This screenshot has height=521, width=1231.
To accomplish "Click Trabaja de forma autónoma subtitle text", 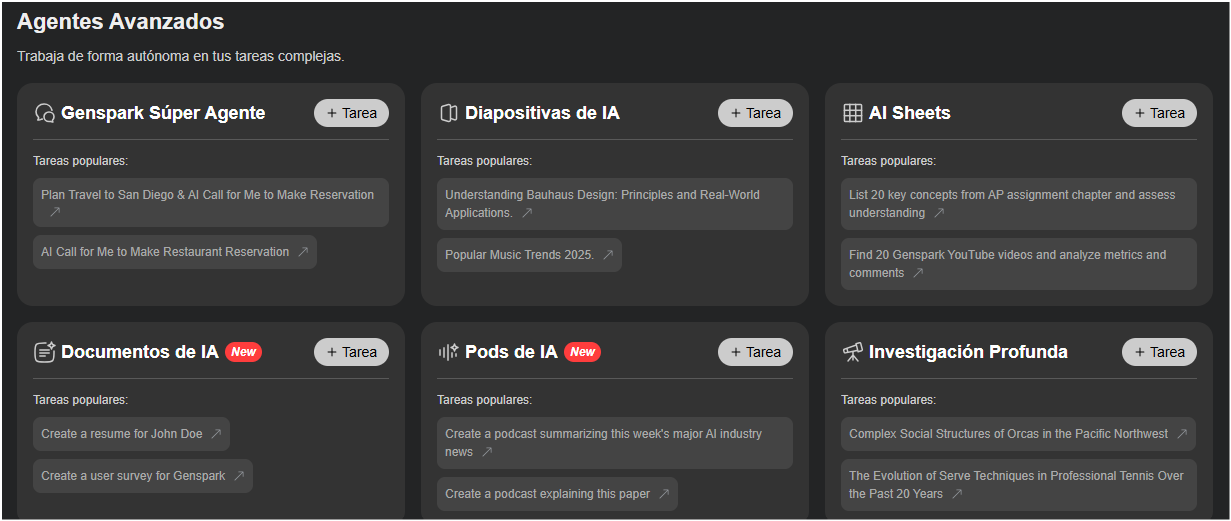I will (x=181, y=56).
